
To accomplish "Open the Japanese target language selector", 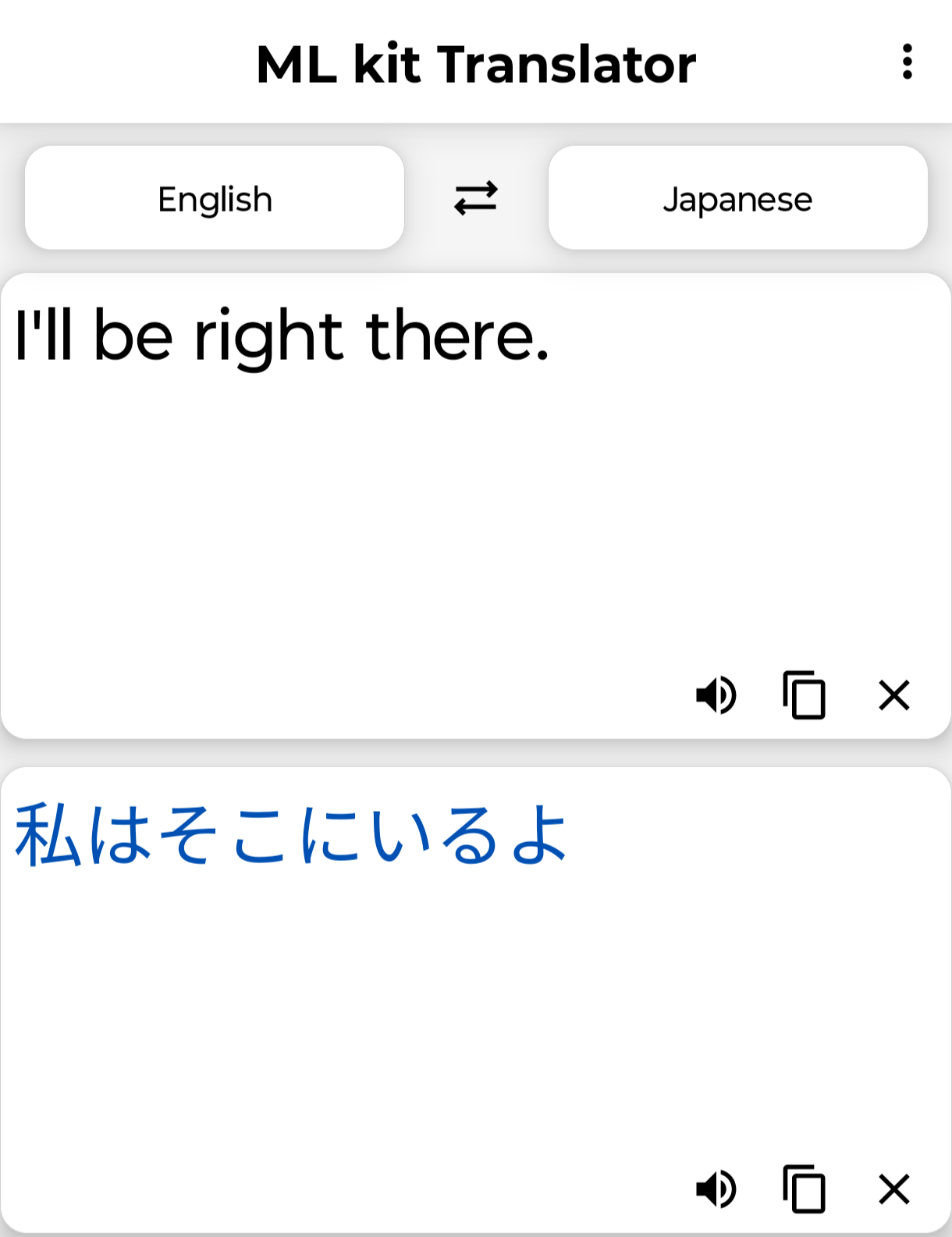I will click(x=737, y=198).
